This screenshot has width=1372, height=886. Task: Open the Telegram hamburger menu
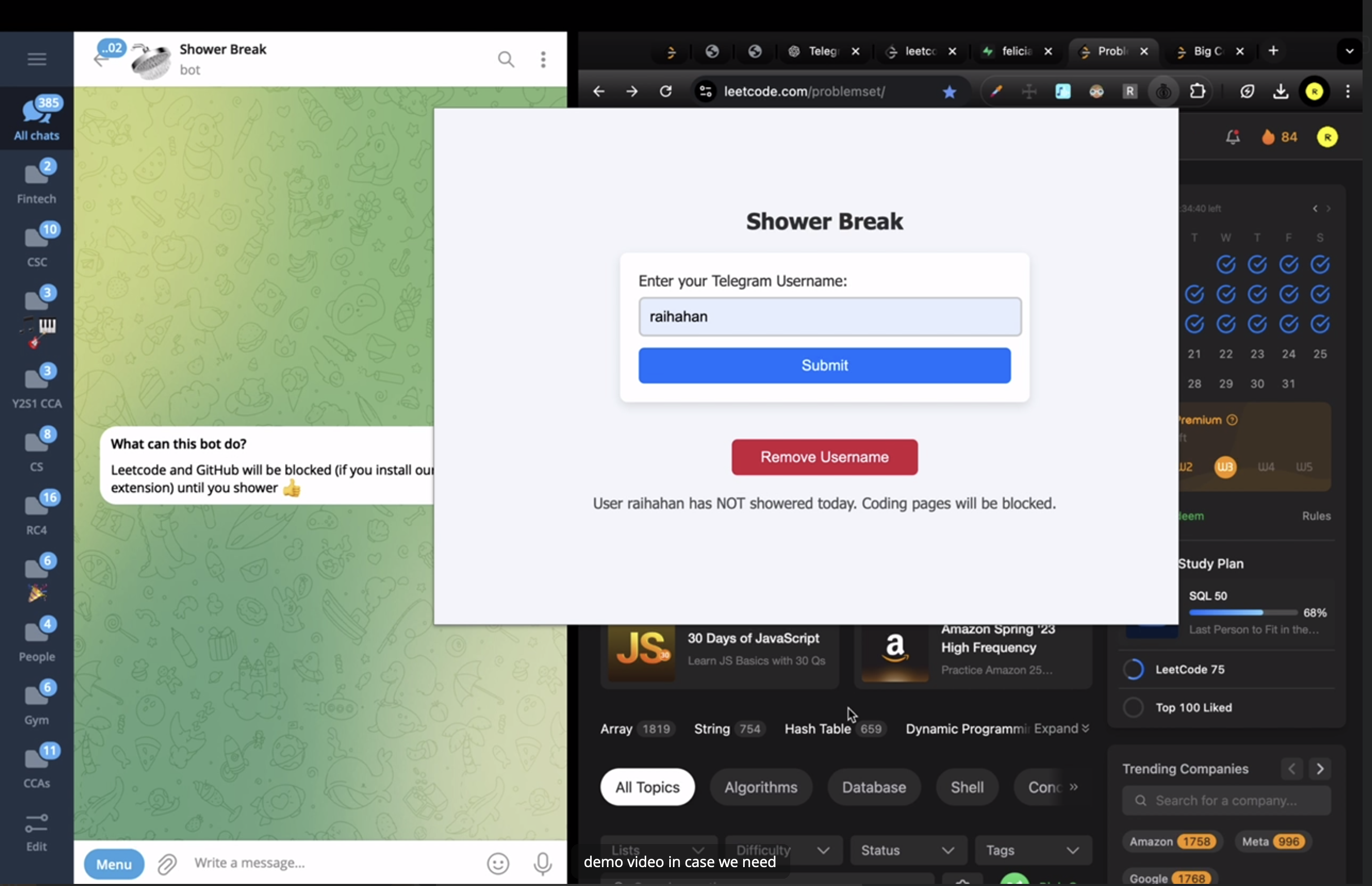37,59
